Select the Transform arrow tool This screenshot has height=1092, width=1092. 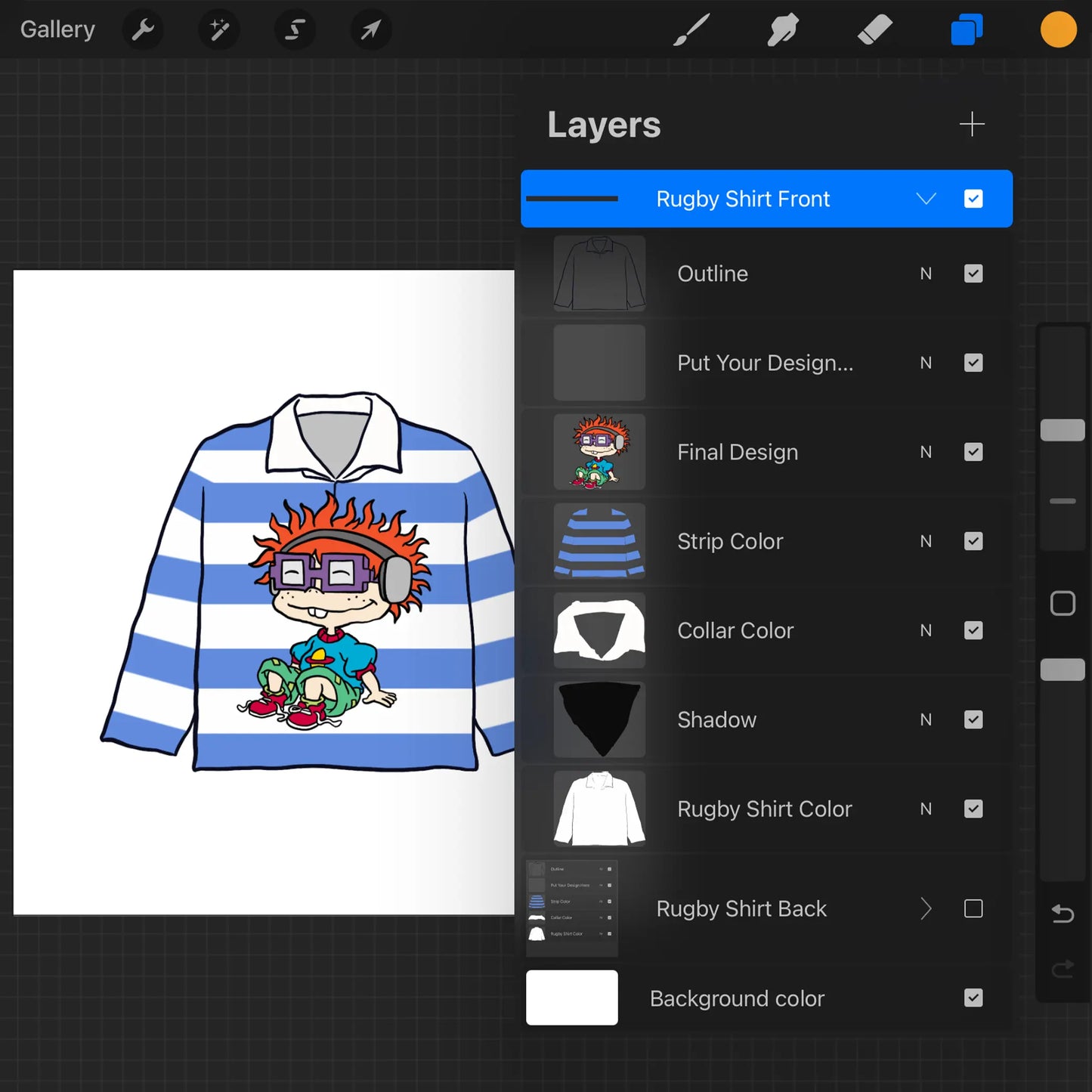click(370, 29)
